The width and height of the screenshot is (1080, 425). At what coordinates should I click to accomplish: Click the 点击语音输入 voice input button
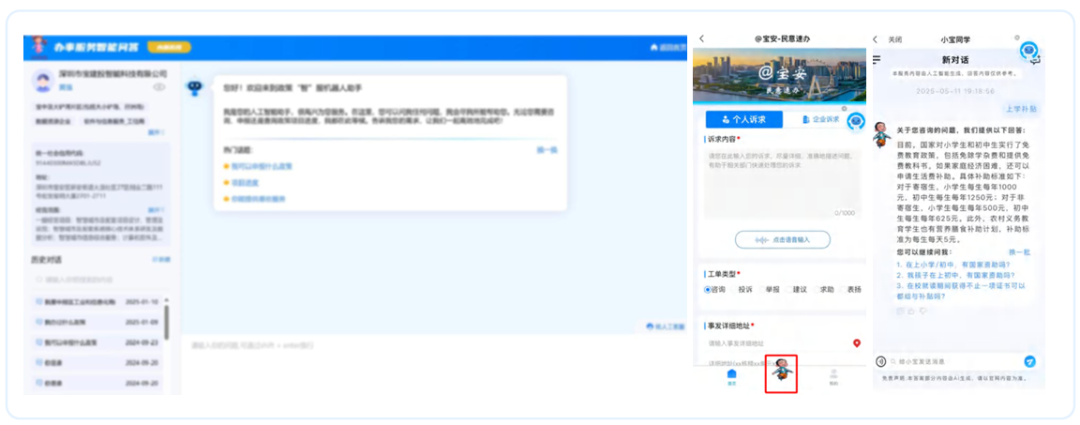pos(782,239)
